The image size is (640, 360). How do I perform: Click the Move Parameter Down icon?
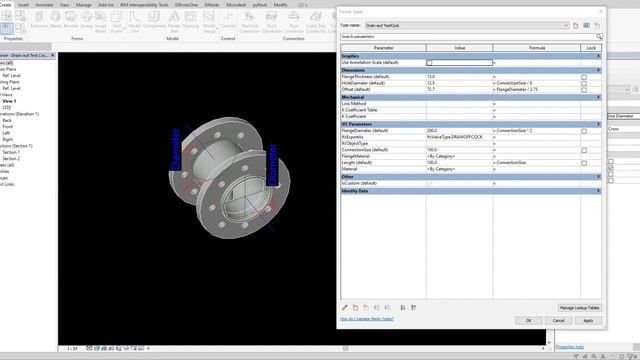(387, 307)
